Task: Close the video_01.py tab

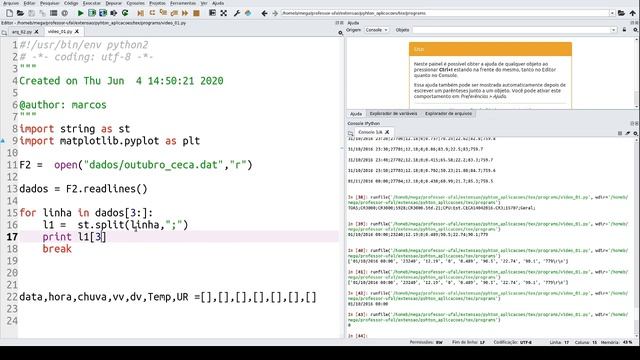Action: (x=77, y=31)
